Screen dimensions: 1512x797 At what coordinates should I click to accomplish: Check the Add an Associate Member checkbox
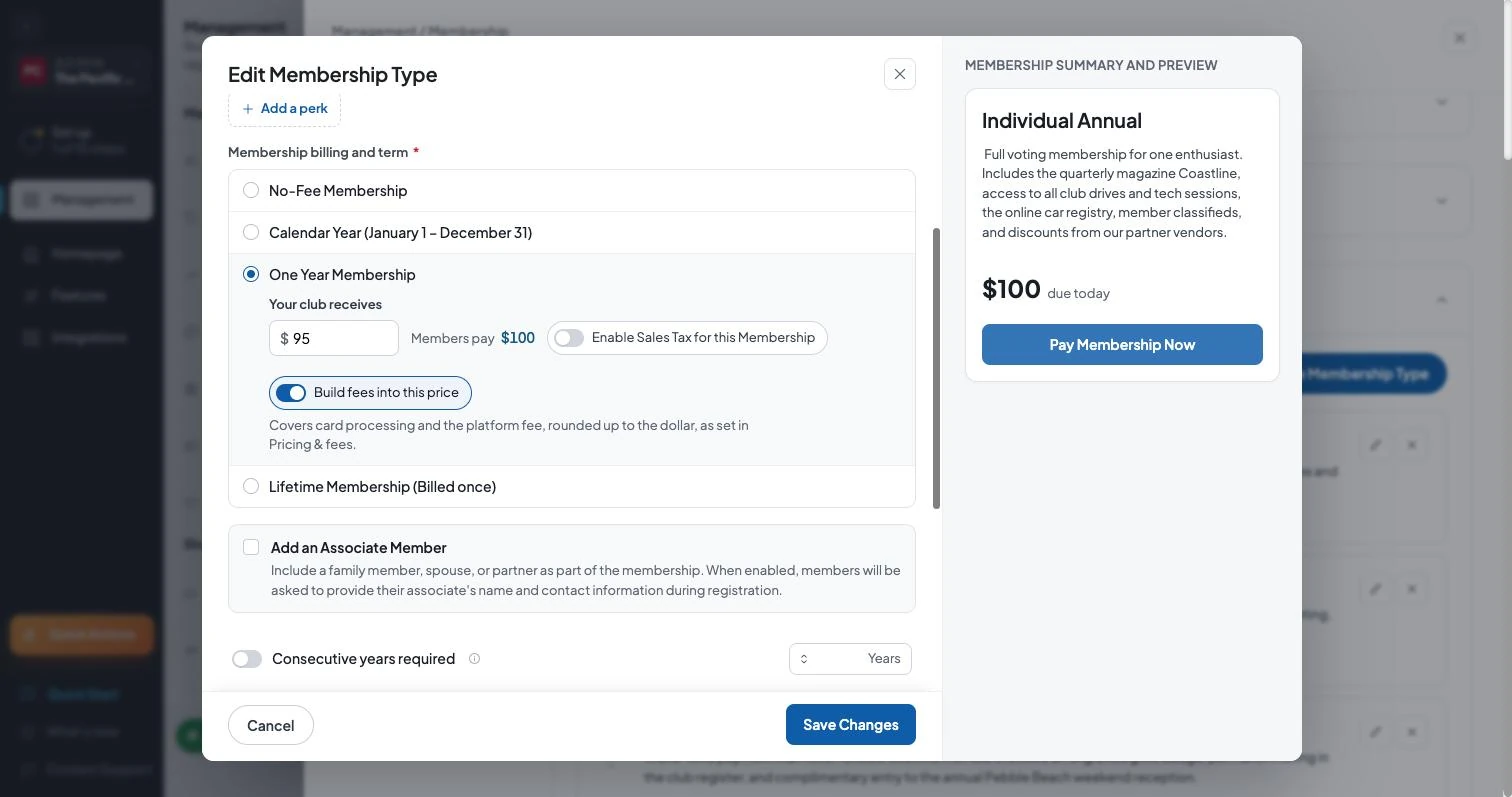click(251, 547)
